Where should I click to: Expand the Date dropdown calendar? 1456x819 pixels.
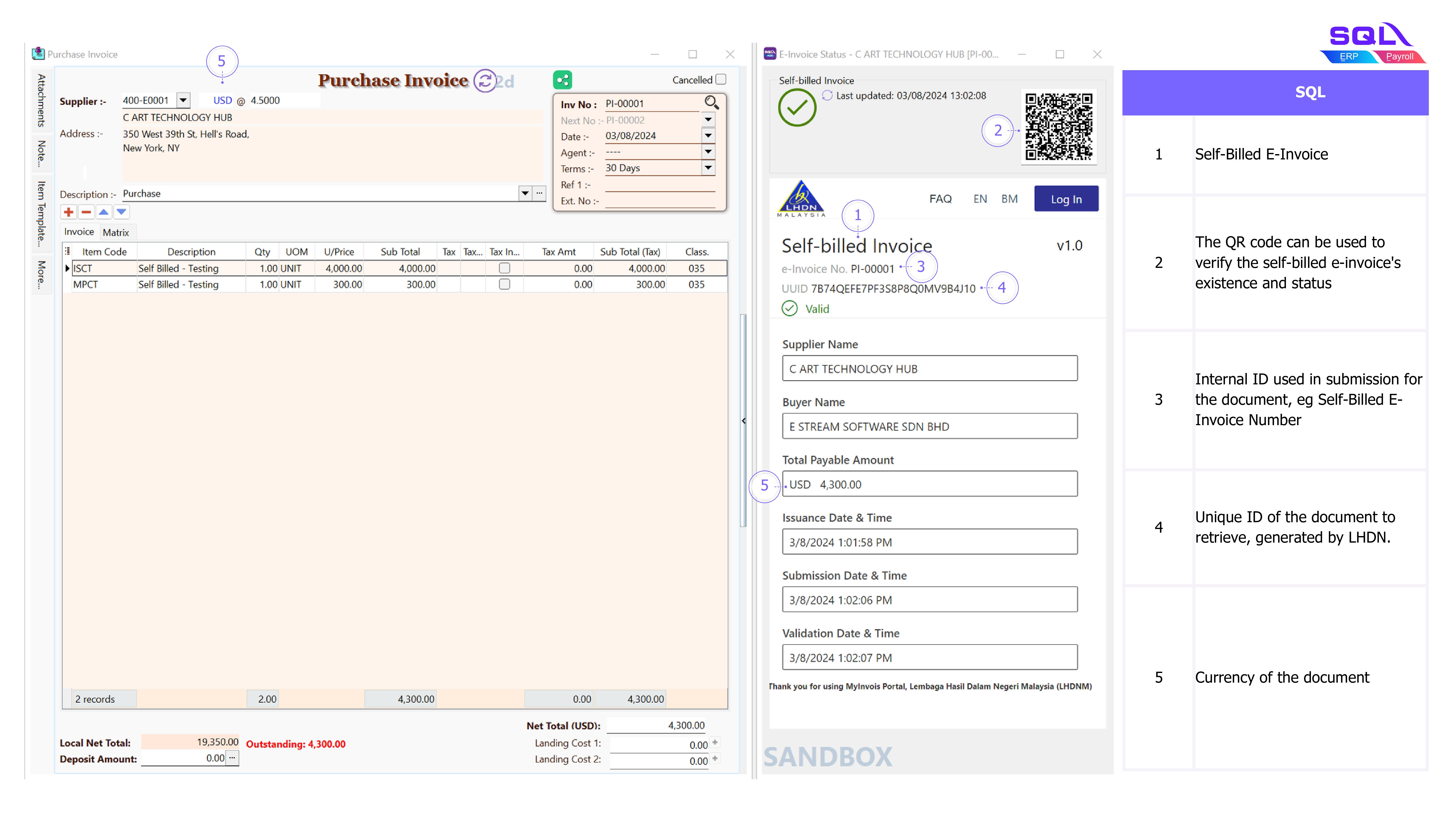coord(708,136)
